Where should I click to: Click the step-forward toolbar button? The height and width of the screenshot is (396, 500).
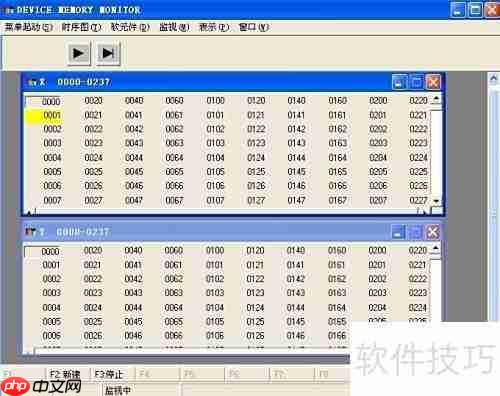[x=108, y=53]
